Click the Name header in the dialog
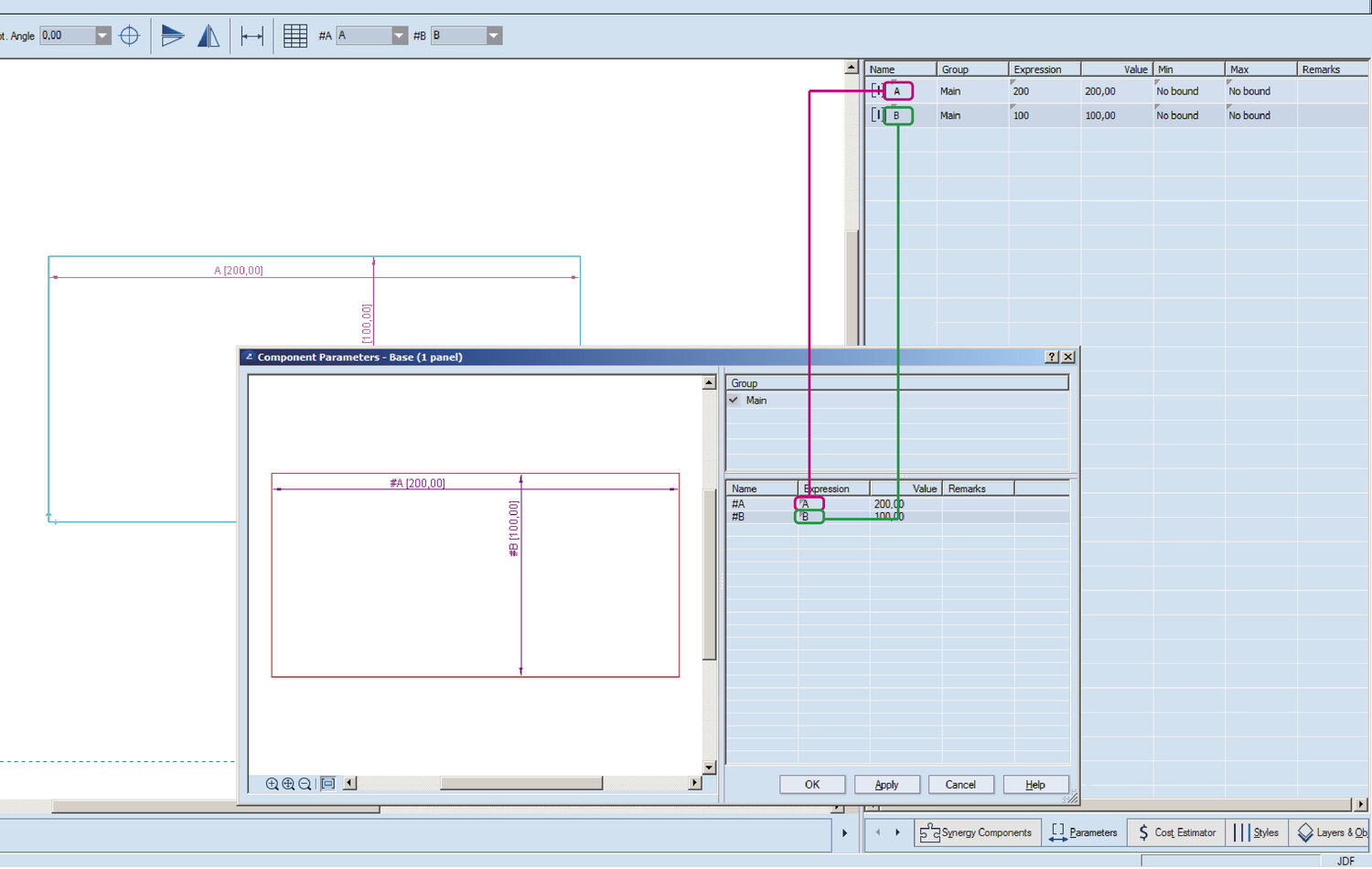The height and width of the screenshot is (869, 1372). coord(762,488)
